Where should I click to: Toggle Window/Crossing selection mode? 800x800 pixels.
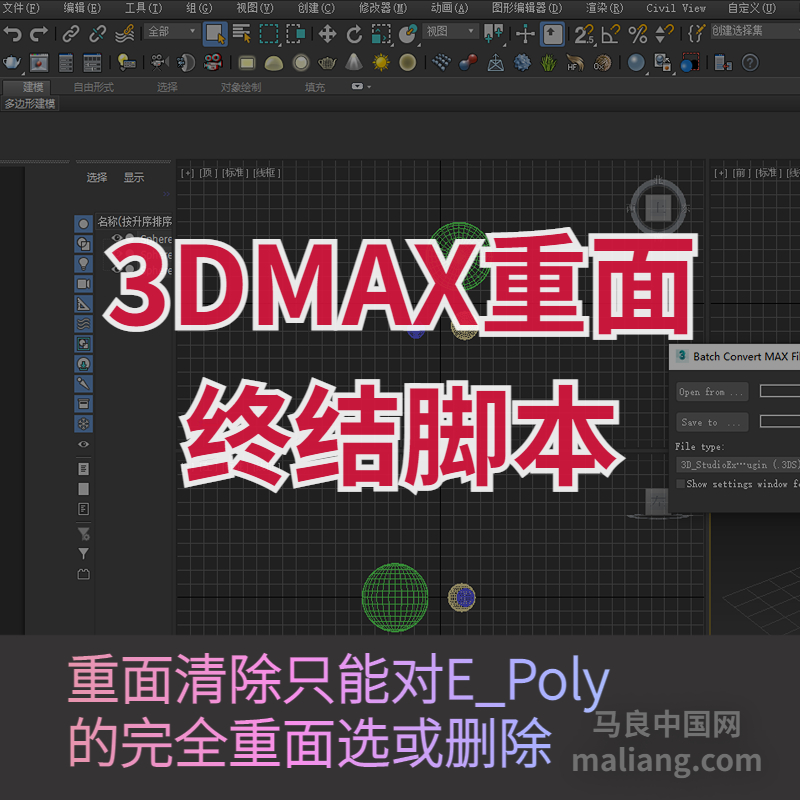point(295,34)
